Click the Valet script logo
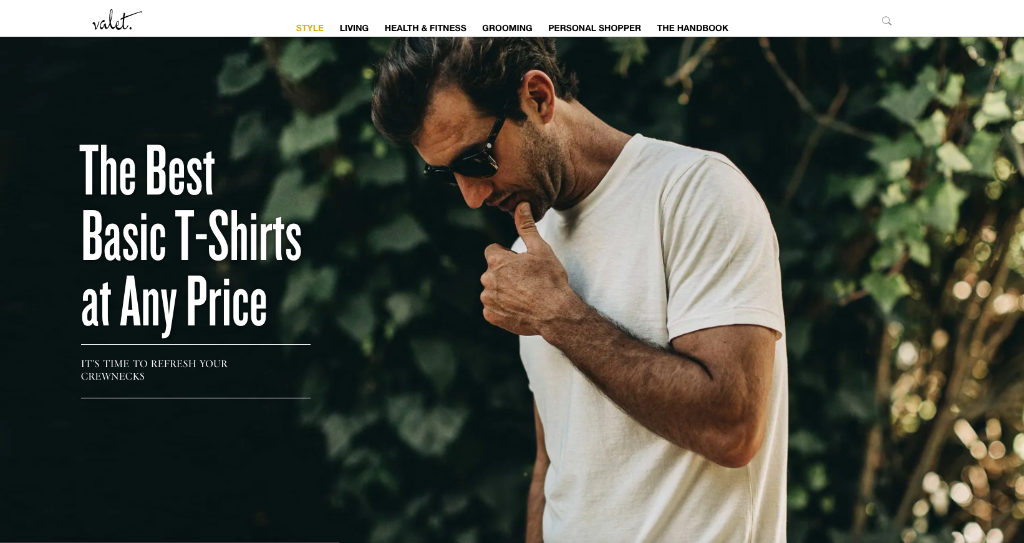 point(117,20)
